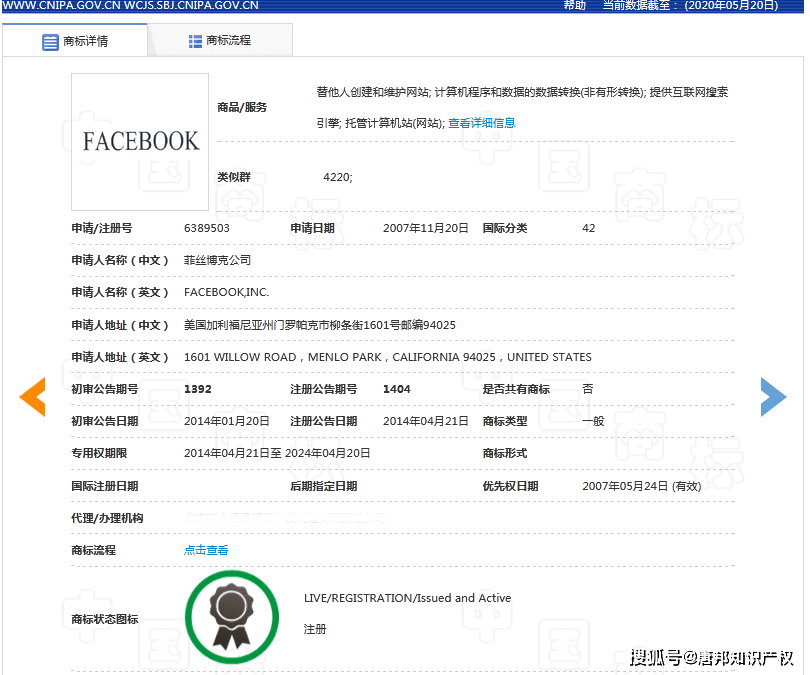
Task: Go to next trademark with blue right arrow
Action: (773, 397)
